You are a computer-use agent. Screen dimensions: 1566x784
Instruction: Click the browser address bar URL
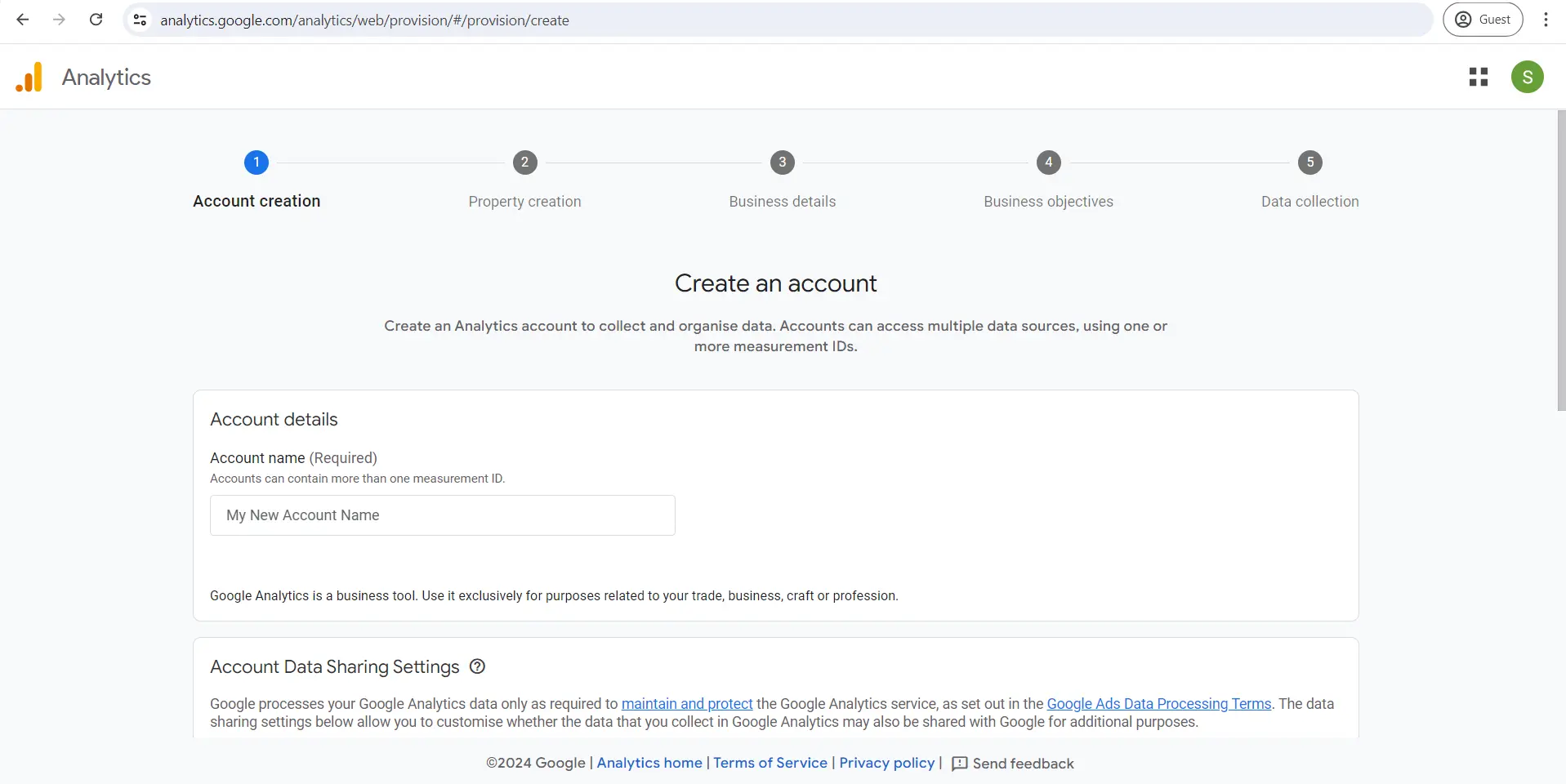tap(364, 20)
